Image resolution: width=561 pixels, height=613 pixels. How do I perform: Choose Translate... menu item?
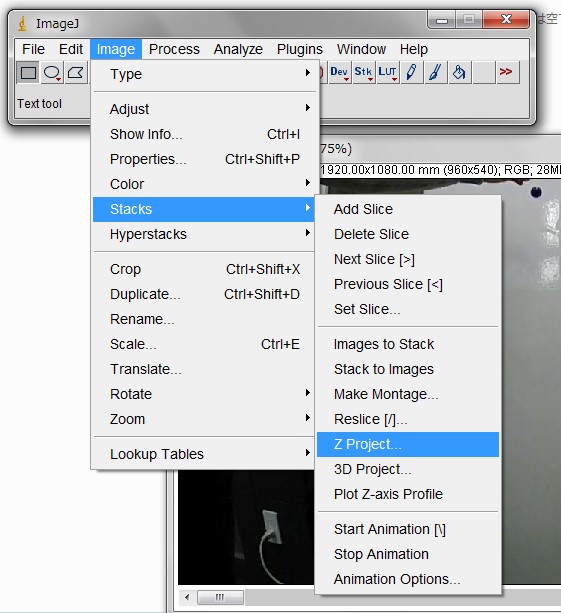(203, 369)
